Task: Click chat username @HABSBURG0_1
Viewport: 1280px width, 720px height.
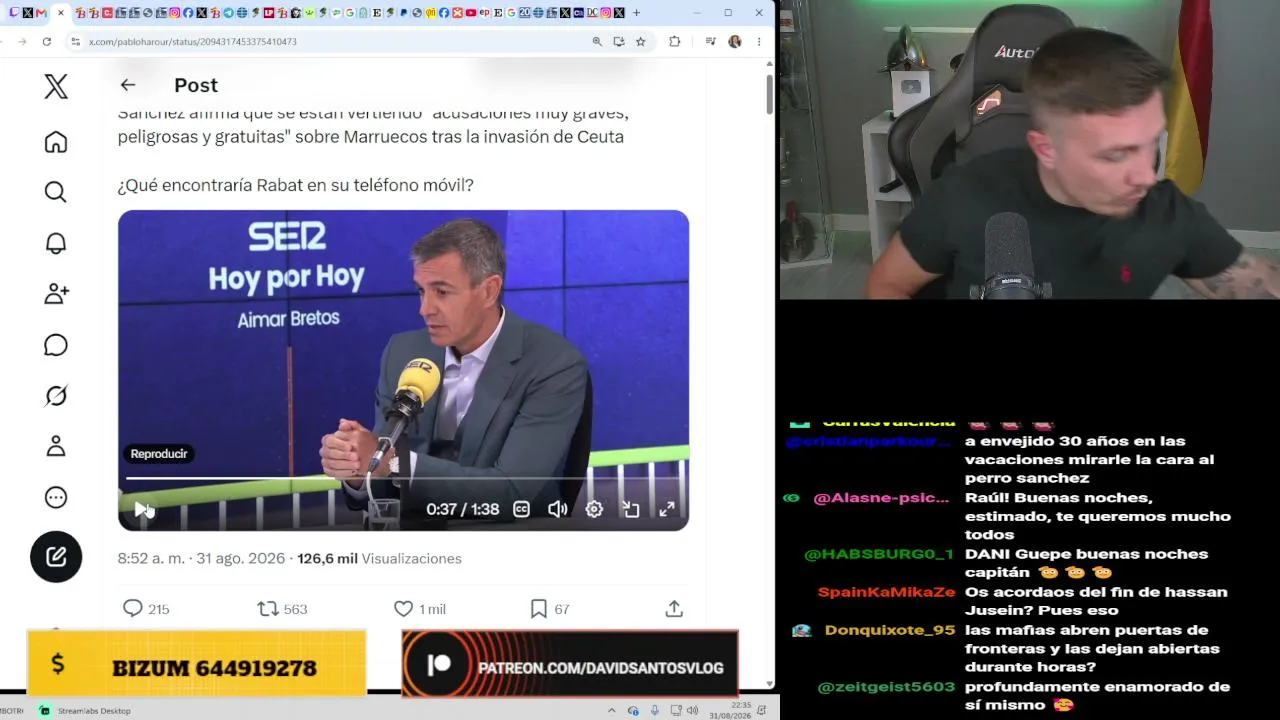Action: click(879, 554)
